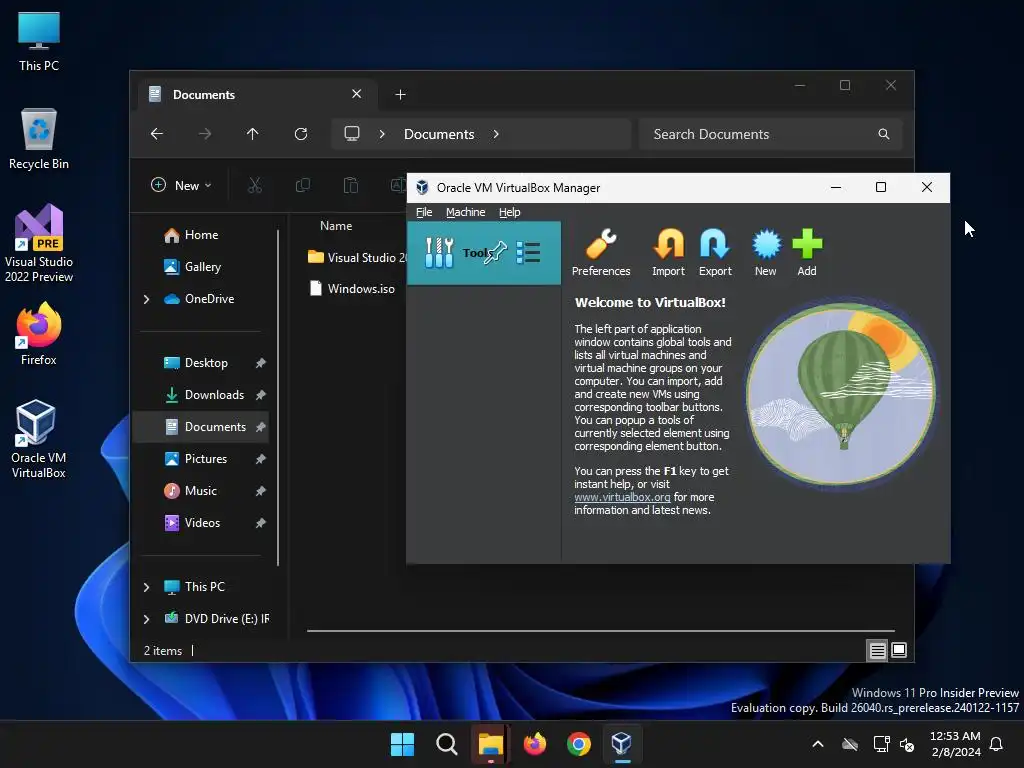The image size is (1024, 768).
Task: Select the Visual Studio folder
Action: point(357,257)
